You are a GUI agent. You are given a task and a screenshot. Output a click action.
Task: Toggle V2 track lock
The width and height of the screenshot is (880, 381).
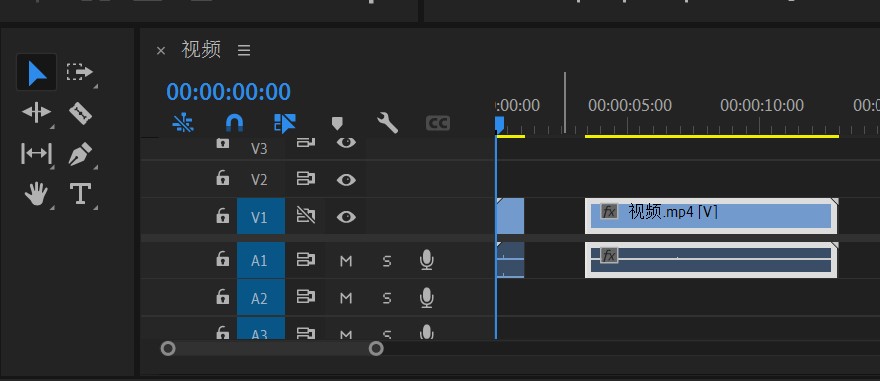point(223,179)
